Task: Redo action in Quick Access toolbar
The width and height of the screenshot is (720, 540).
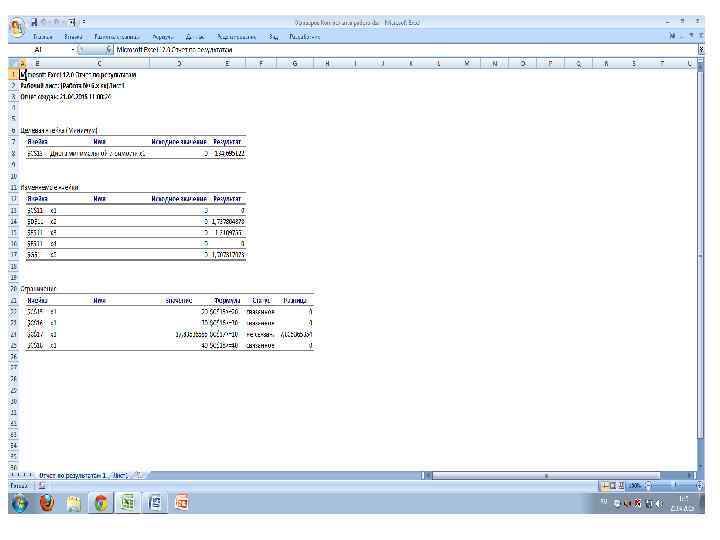Action: point(56,22)
